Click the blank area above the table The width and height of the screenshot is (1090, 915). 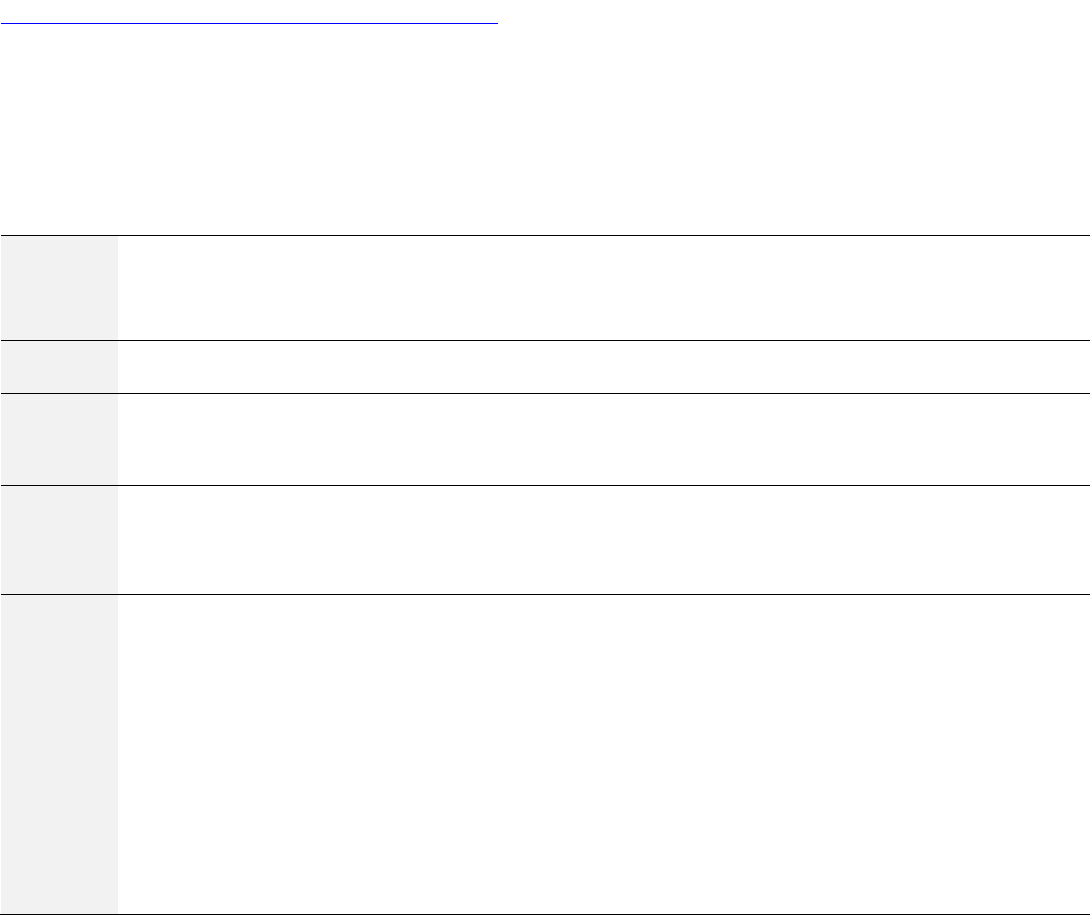coord(544,130)
